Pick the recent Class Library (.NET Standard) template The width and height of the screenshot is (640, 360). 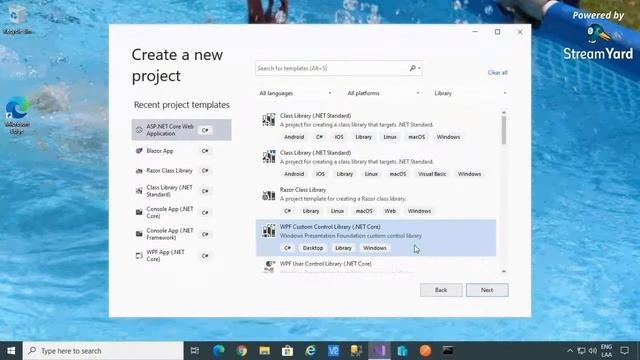coord(181,191)
